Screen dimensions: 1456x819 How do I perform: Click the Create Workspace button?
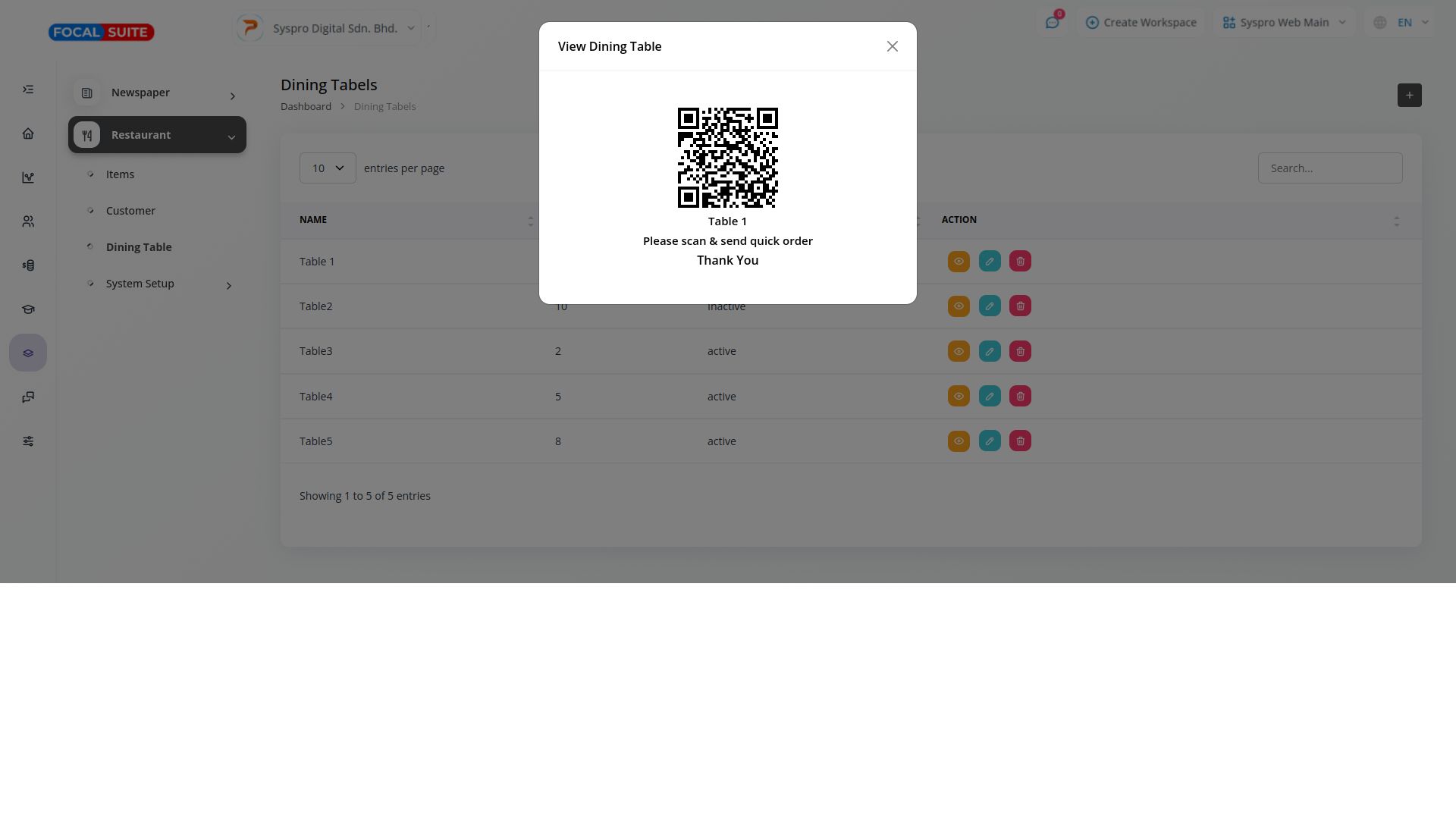pyautogui.click(x=1141, y=23)
